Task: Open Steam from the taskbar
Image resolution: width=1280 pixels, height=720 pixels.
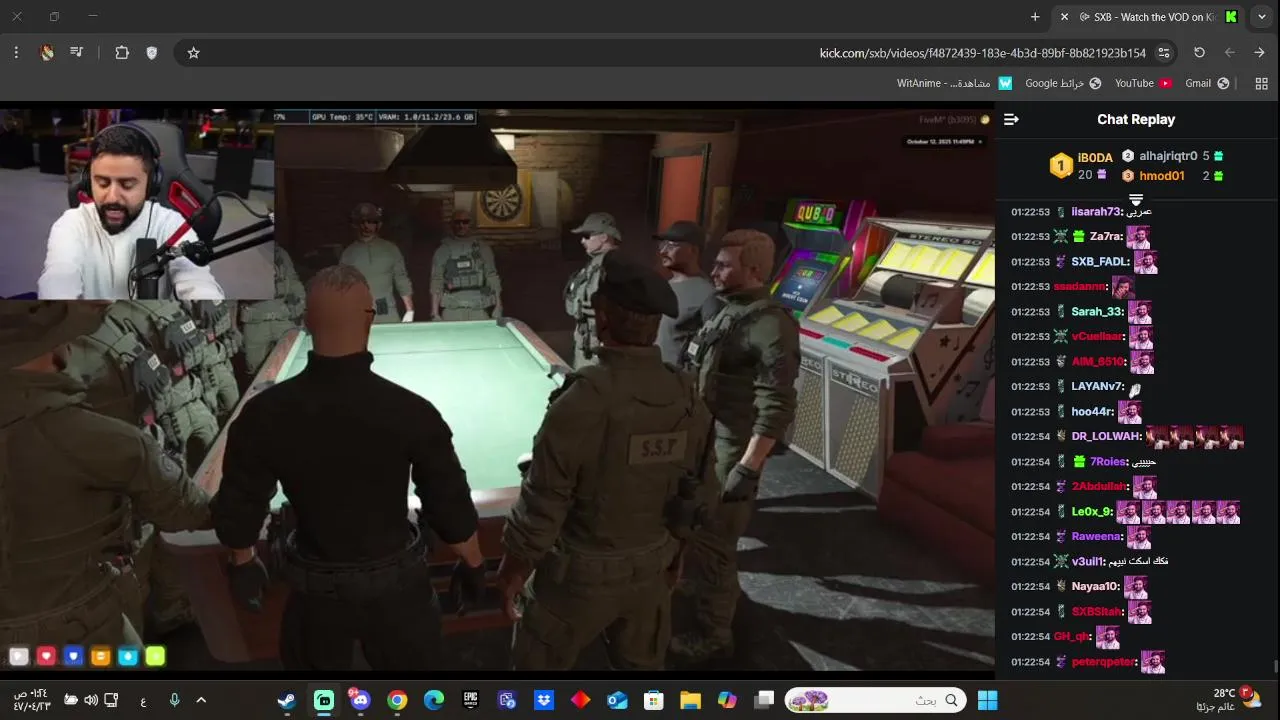Action: click(x=287, y=700)
